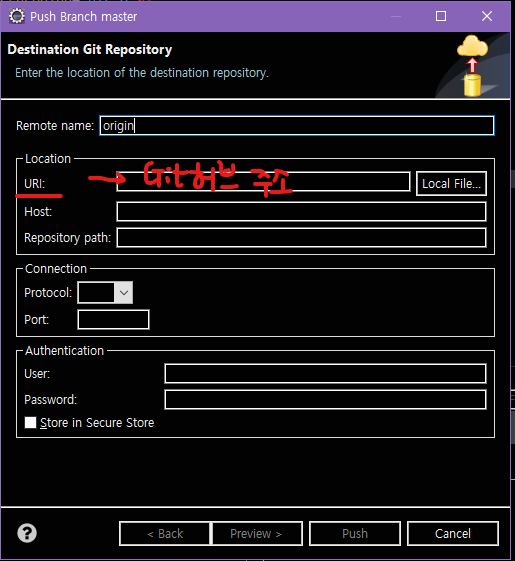Click the Port input box
515x561 pixels.
click(113, 319)
